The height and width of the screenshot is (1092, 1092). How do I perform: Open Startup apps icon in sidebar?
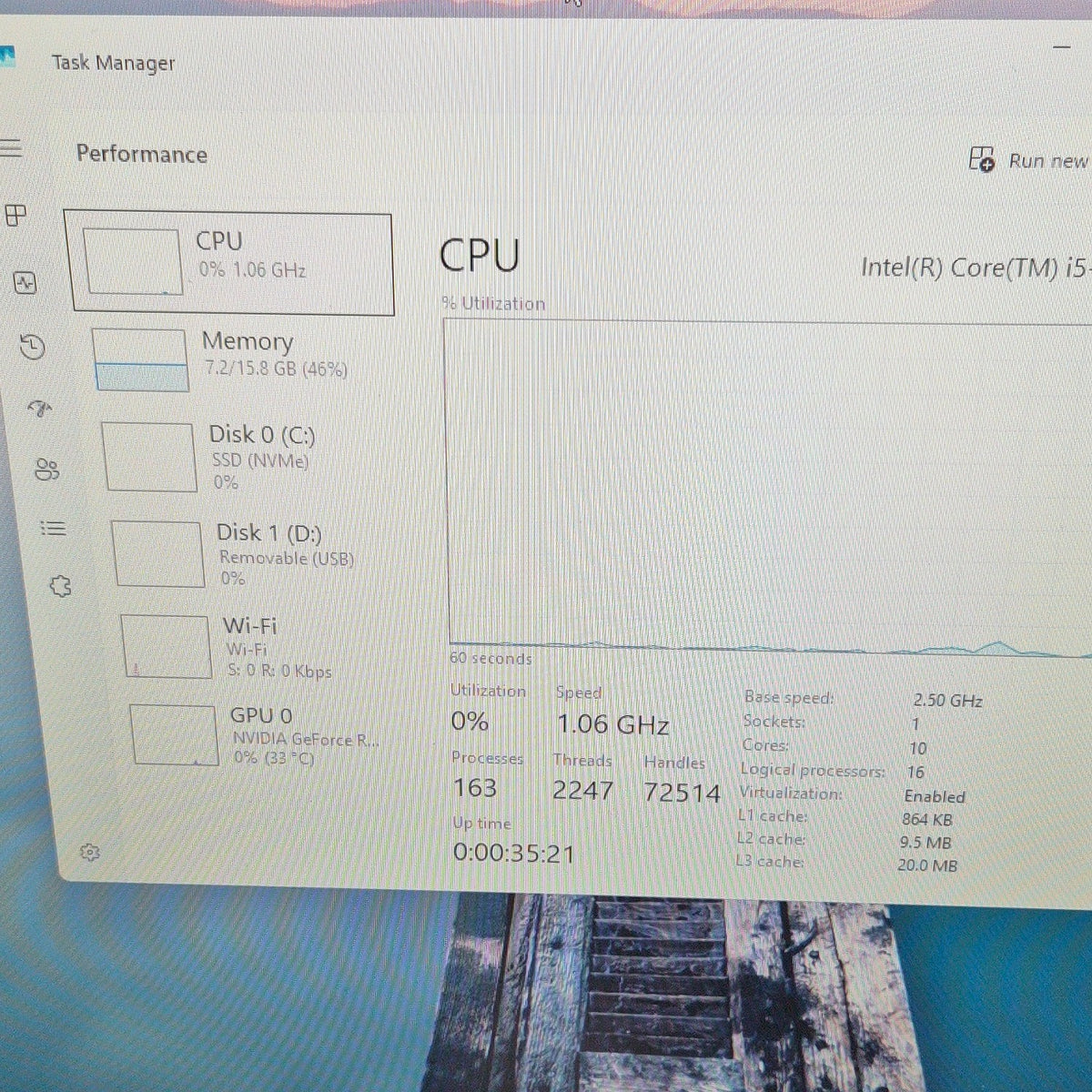(x=40, y=409)
